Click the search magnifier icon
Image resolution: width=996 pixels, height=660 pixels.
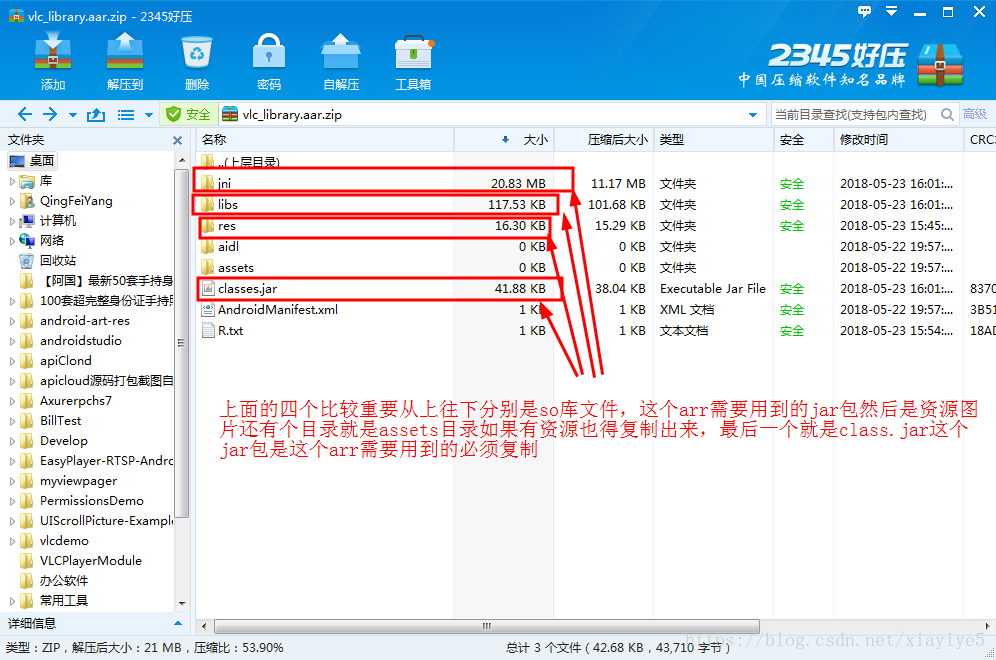[947, 114]
